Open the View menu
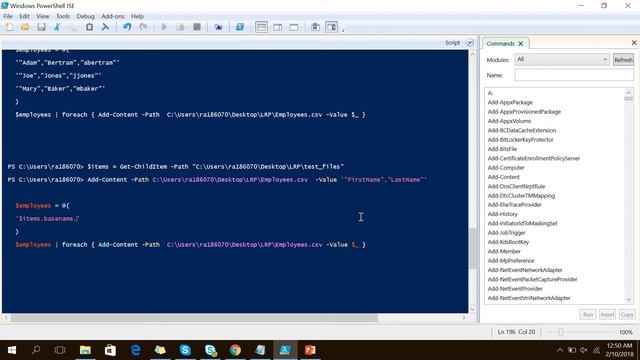Screen dimensions: 640x360 click(42, 16)
